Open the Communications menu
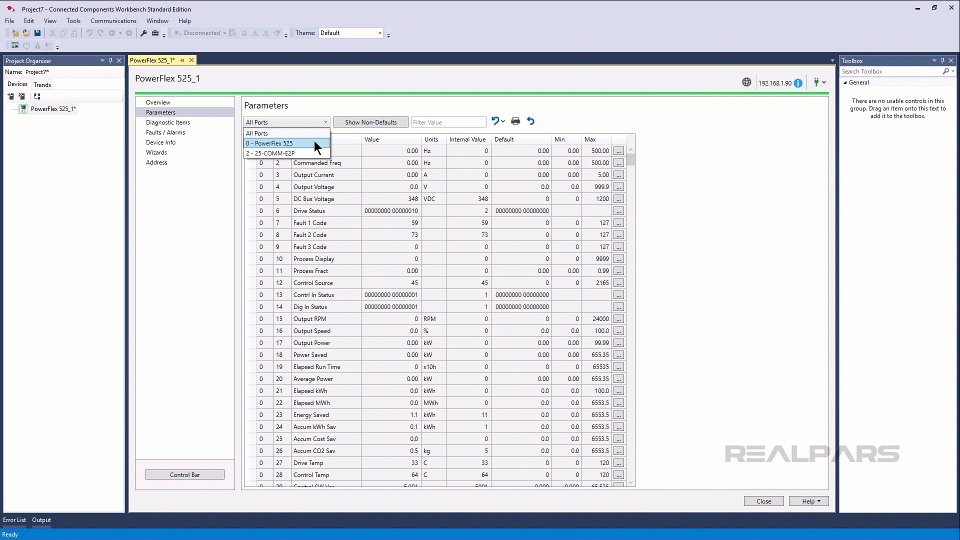 pos(113,21)
